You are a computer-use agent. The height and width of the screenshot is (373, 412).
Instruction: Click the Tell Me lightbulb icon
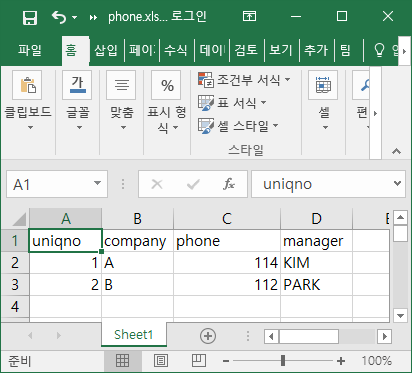(x=379, y=50)
